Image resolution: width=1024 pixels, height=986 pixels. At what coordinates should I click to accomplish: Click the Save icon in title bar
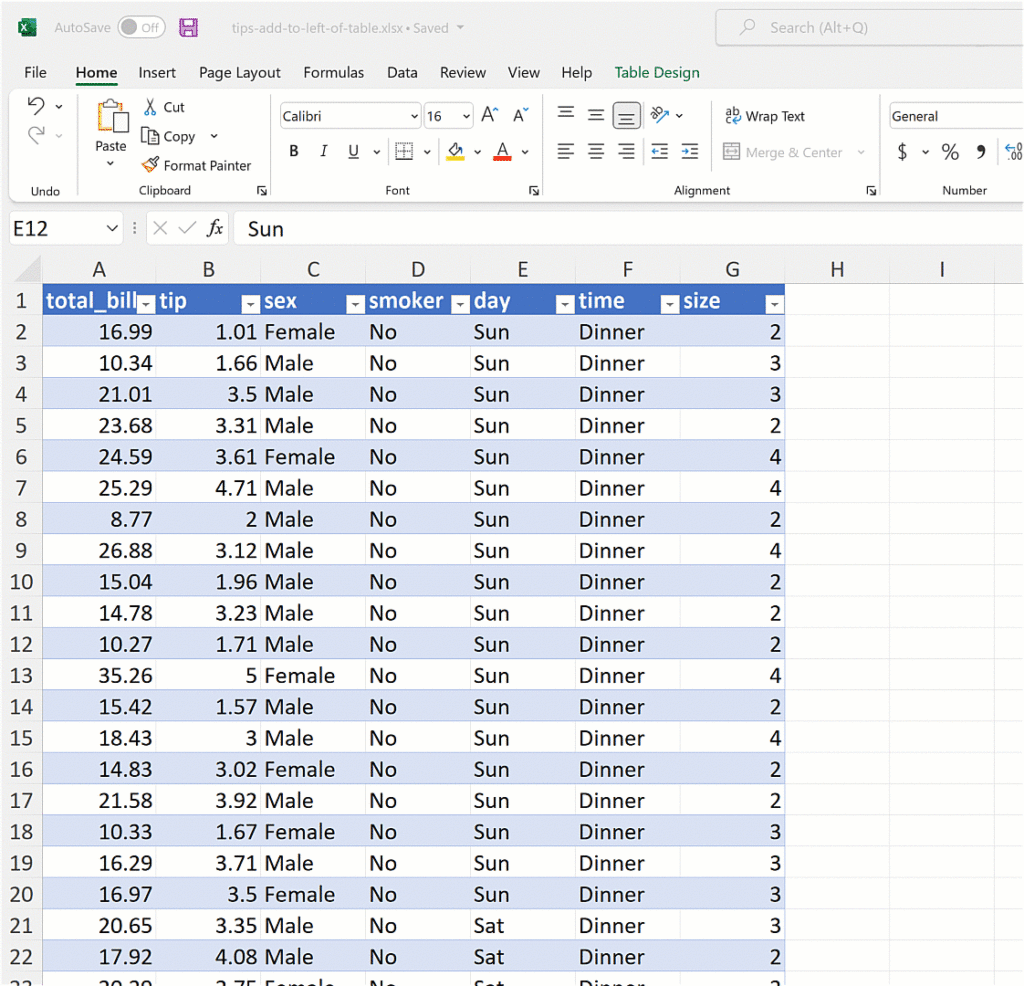[x=188, y=28]
